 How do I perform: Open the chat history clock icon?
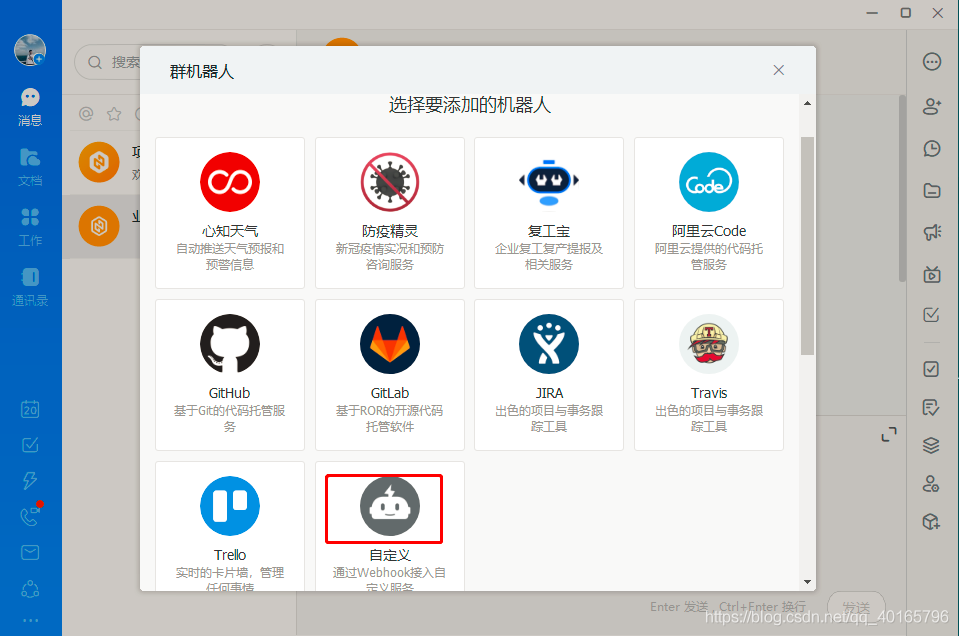tap(931, 149)
